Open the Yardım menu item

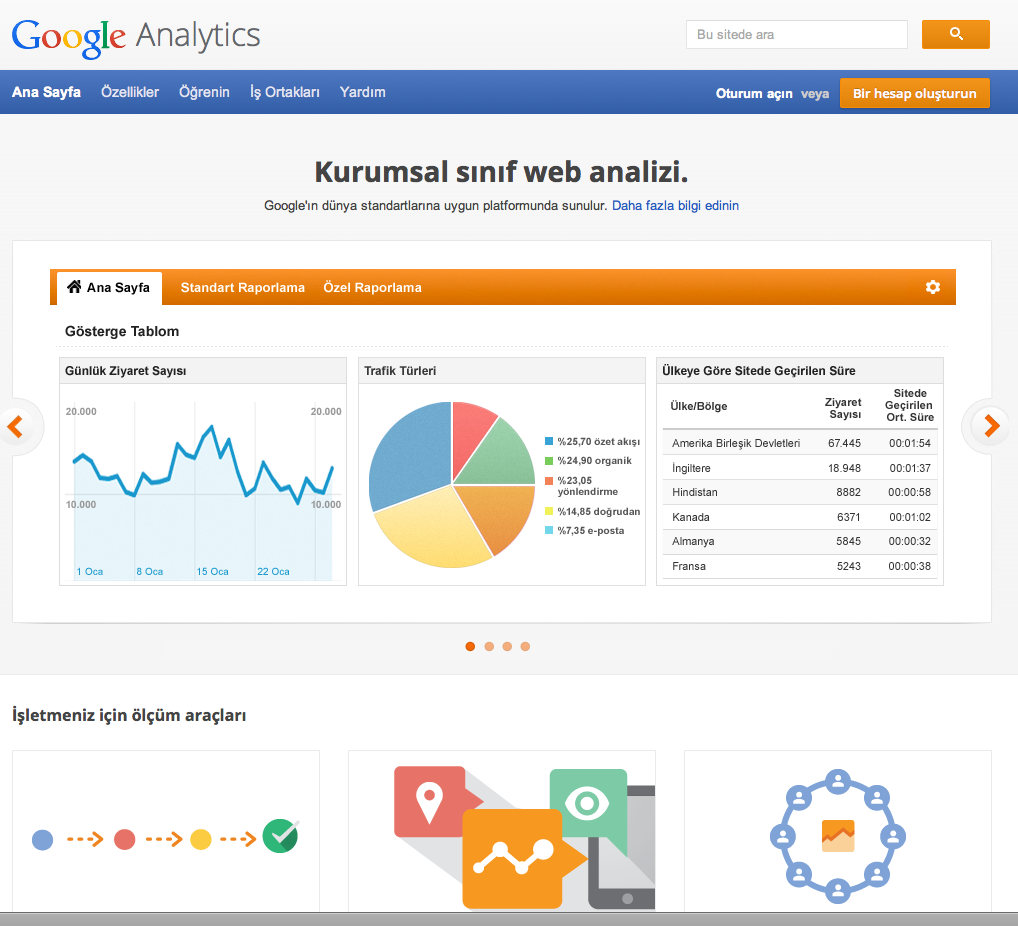click(362, 92)
